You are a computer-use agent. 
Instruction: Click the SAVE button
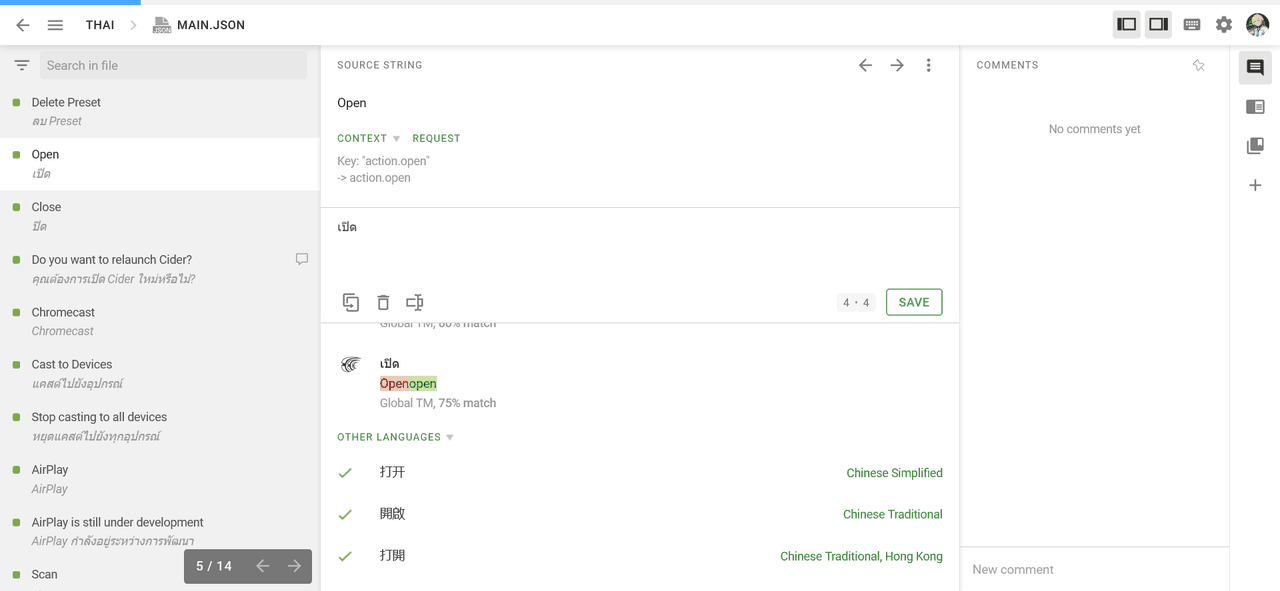coord(914,302)
